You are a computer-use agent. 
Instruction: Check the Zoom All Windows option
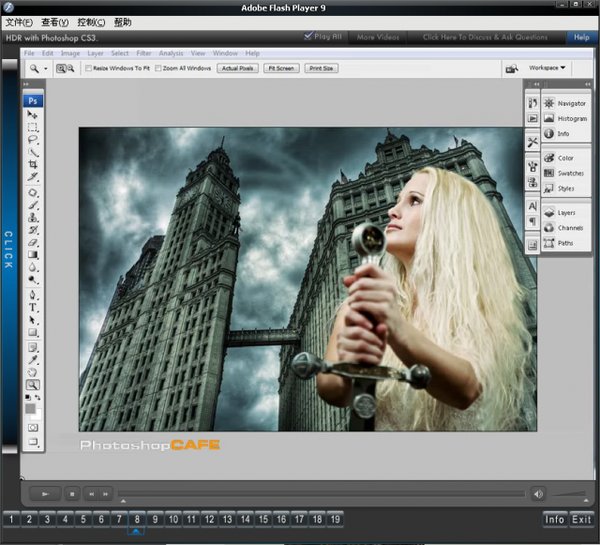pyautogui.click(x=159, y=69)
